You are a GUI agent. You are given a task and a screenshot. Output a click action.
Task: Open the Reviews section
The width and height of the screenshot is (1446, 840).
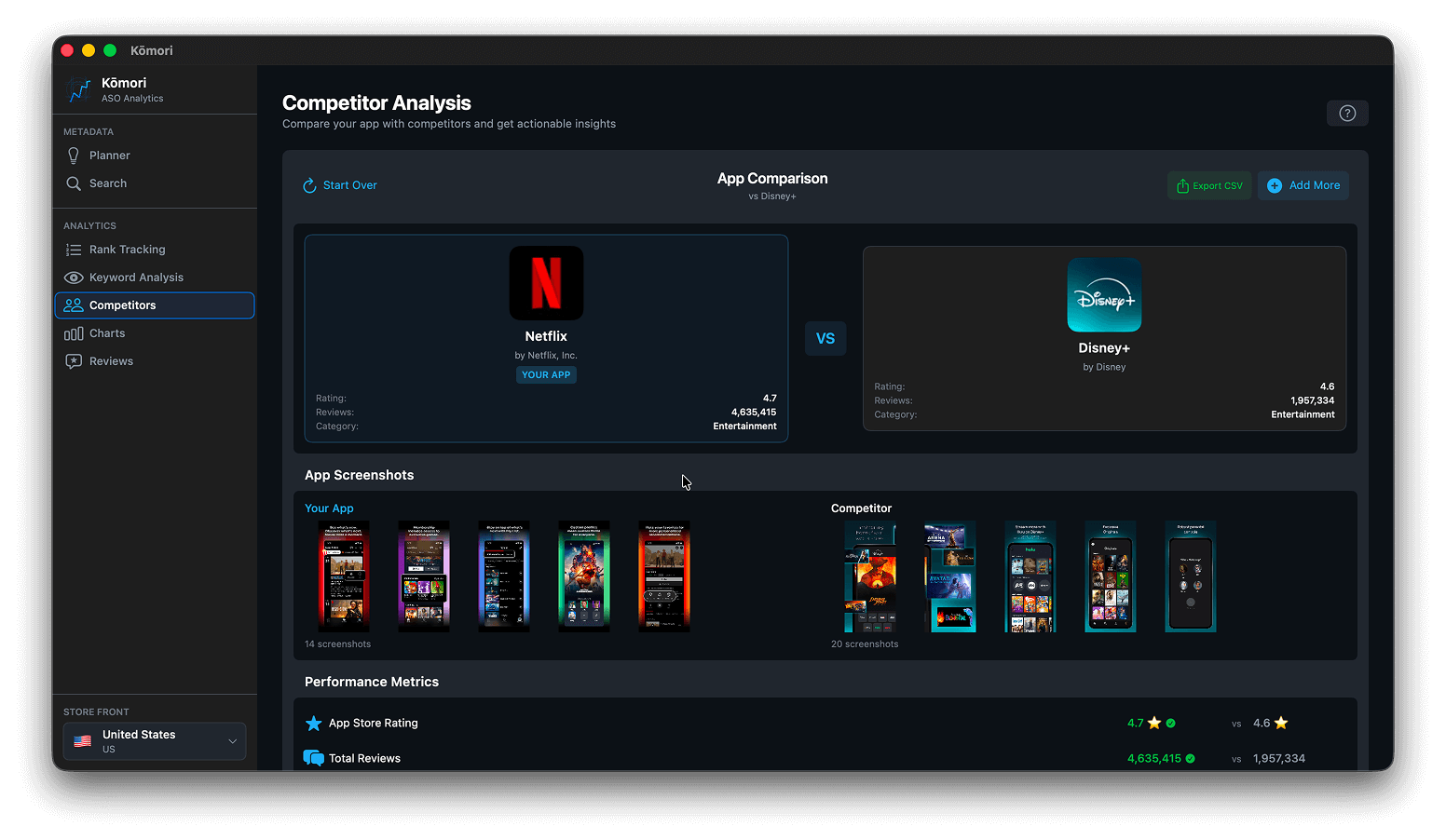(110, 360)
